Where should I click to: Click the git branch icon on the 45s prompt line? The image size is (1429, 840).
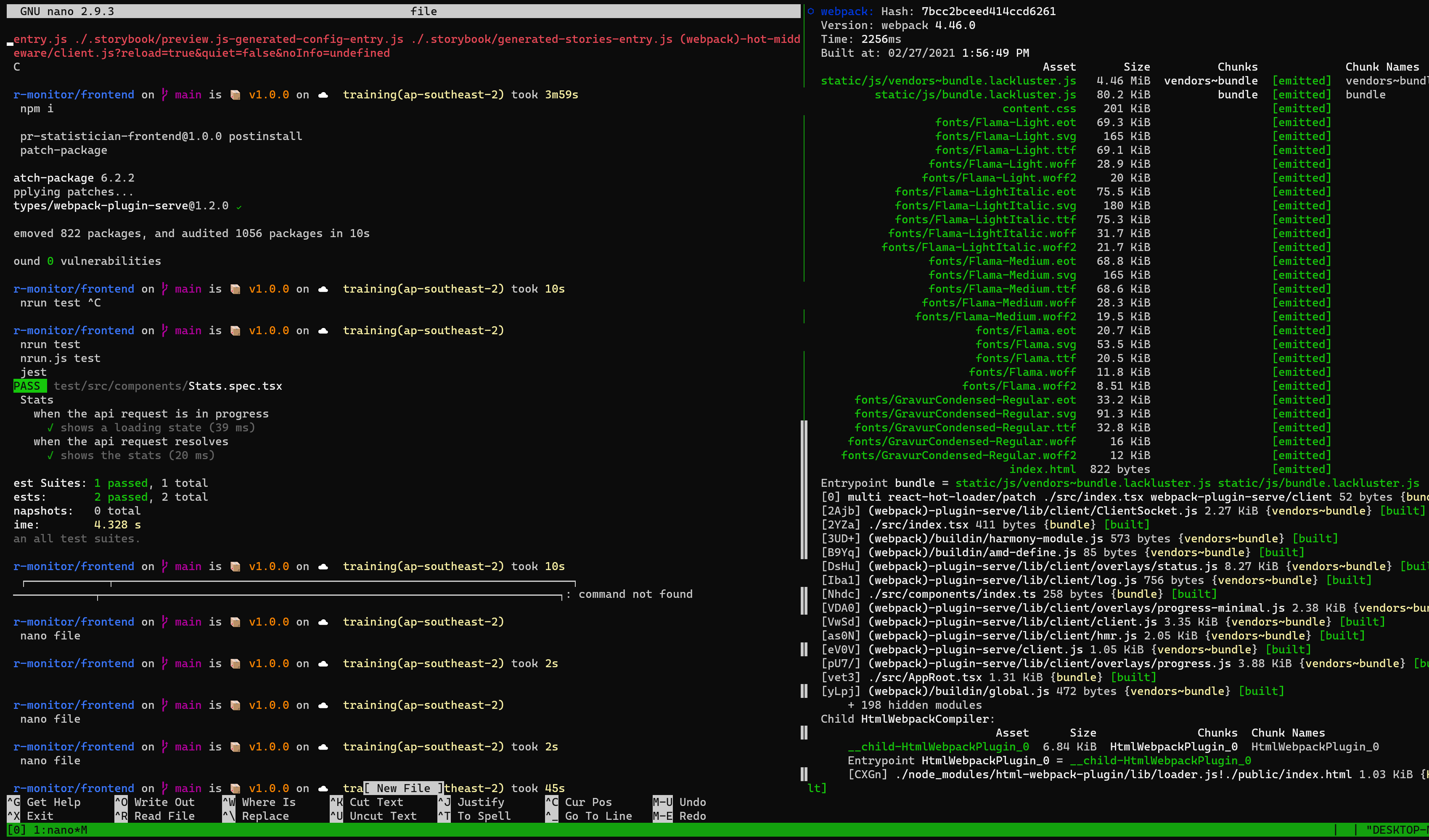[x=164, y=788]
